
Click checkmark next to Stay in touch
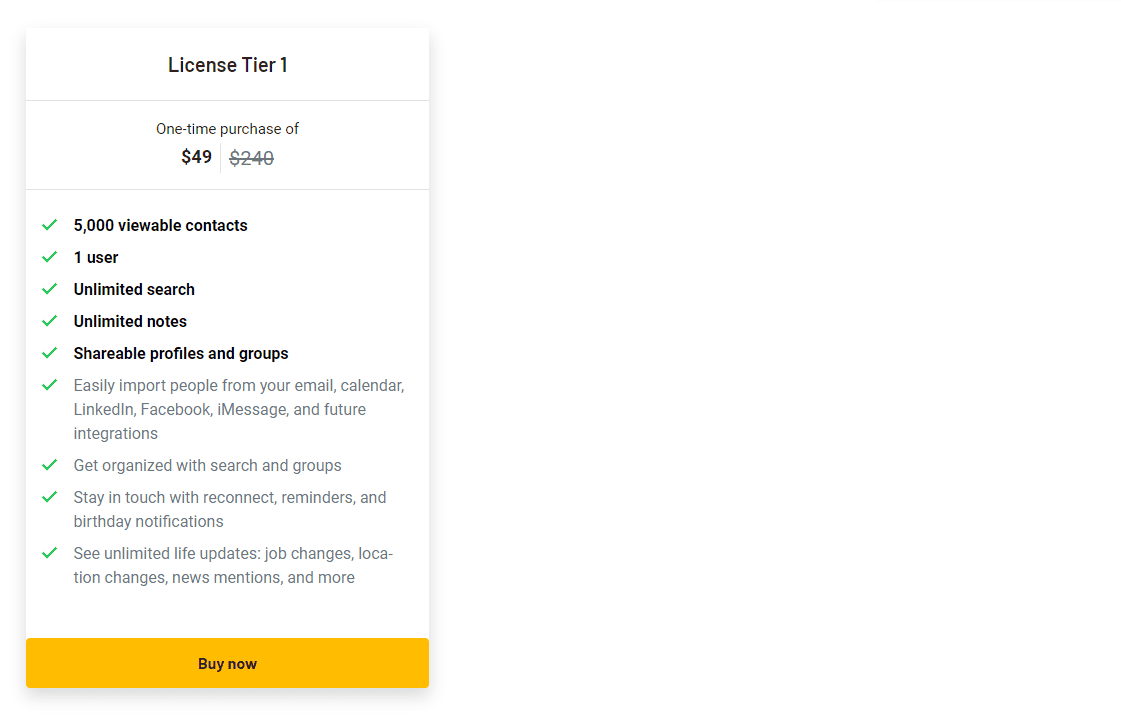(x=50, y=497)
